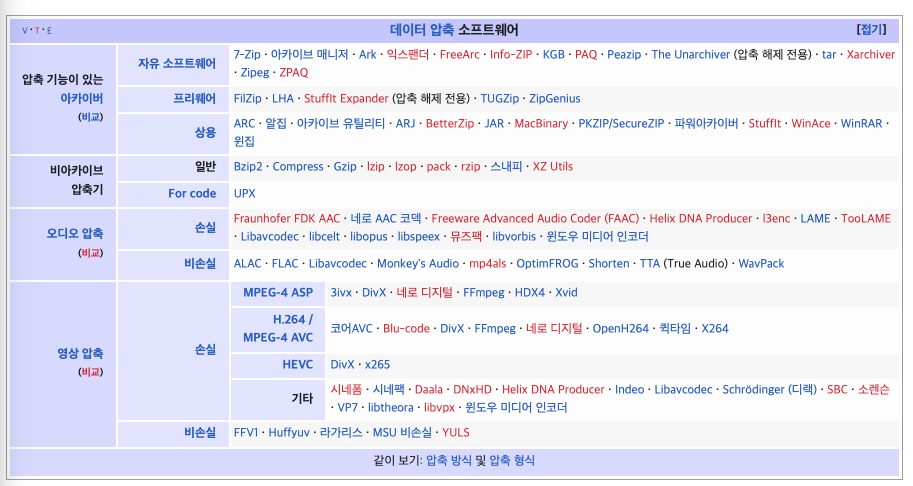This screenshot has width=913, height=486.
Task: Open the FLAC link
Action: tap(285, 264)
